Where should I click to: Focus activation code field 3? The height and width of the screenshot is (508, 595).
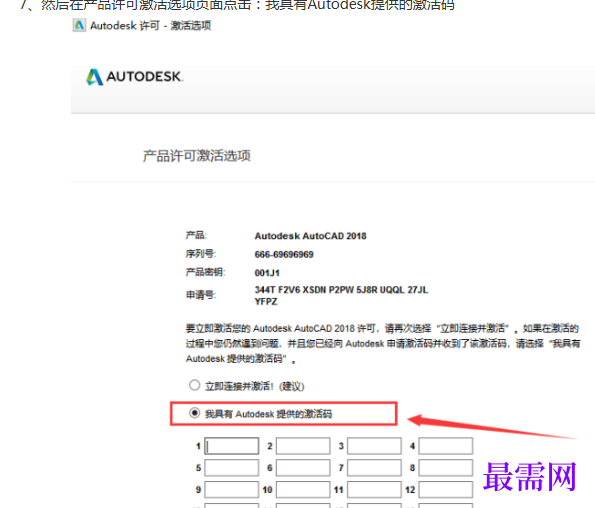coord(374,446)
